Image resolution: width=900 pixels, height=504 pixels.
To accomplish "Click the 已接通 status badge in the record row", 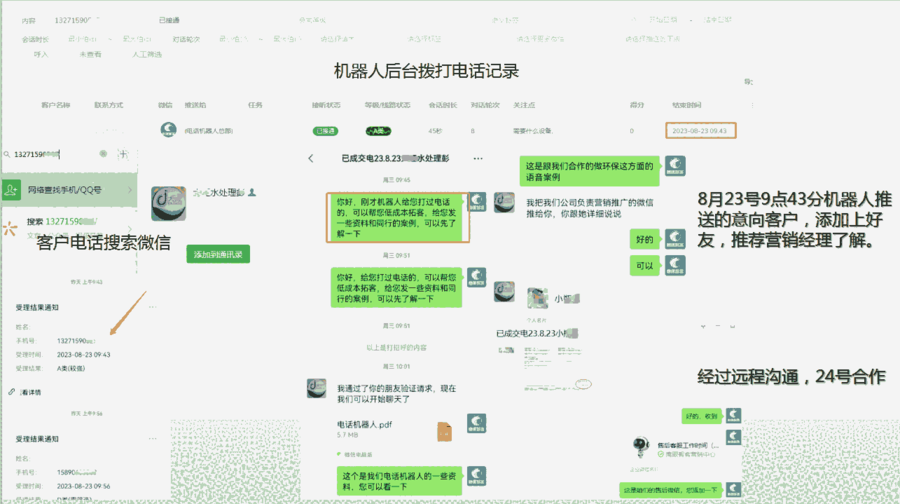I will click(325, 131).
